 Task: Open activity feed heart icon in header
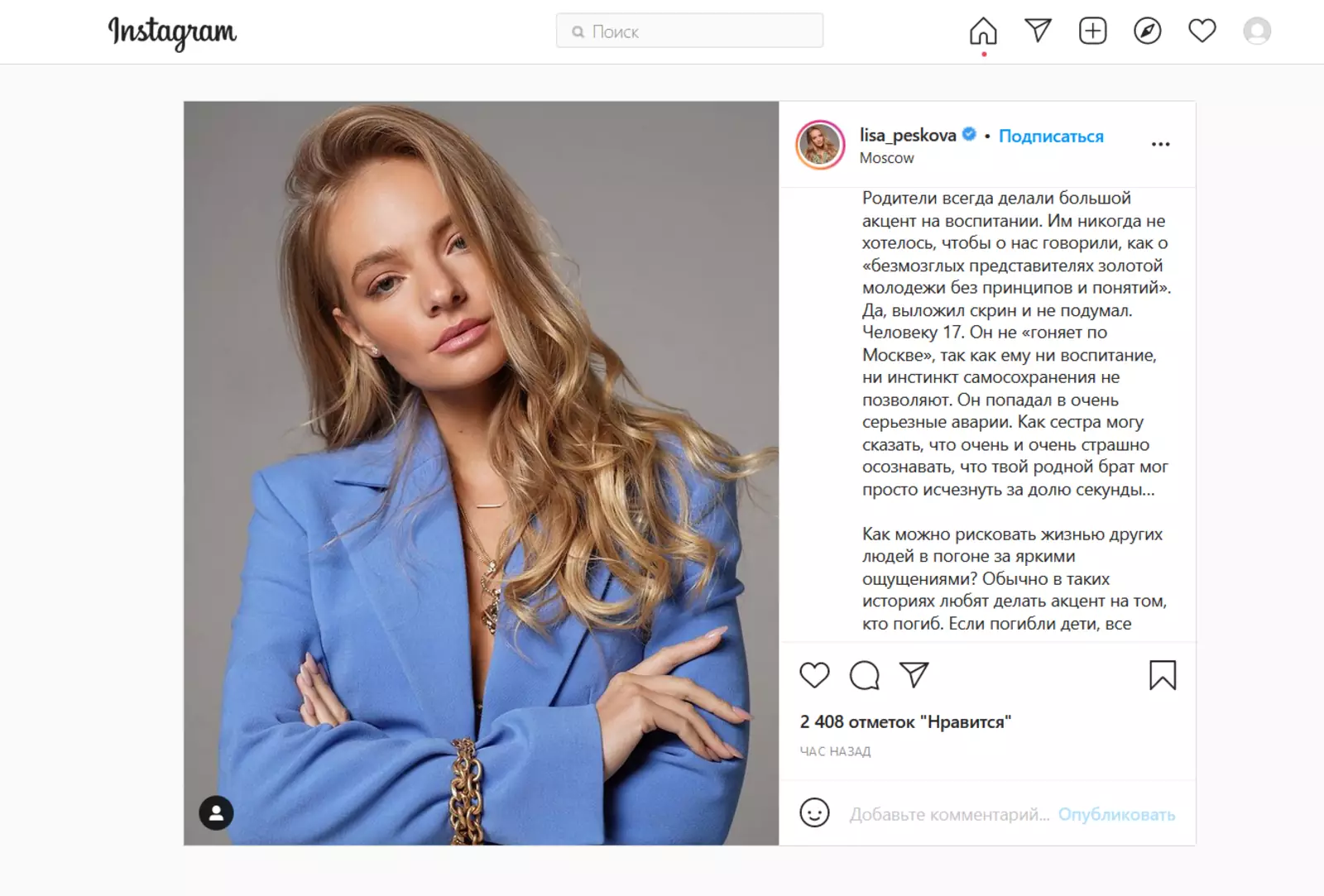click(1202, 31)
